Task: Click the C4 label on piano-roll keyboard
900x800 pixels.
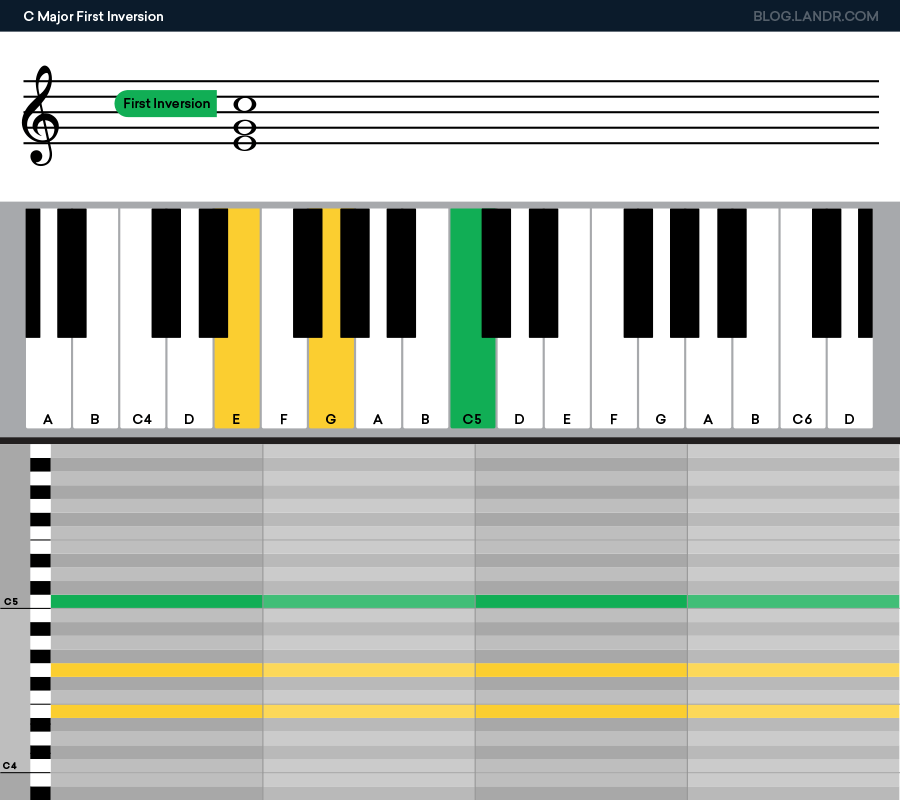Action: [10, 766]
